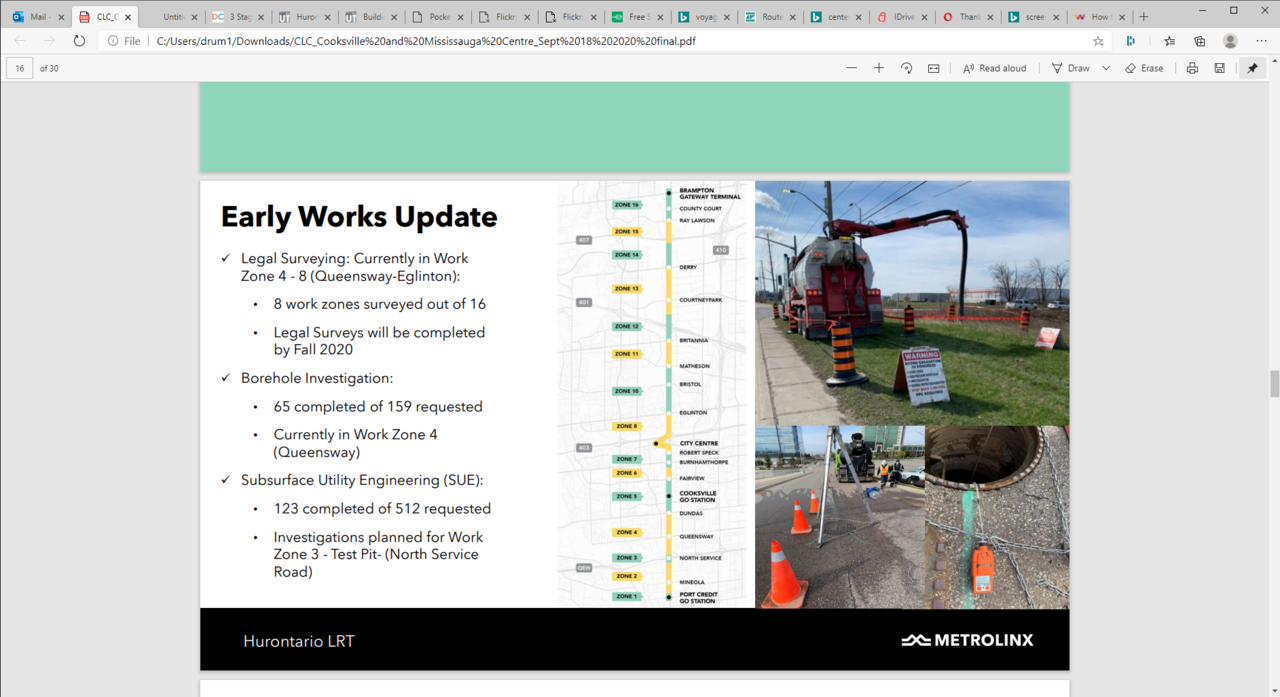Edit the page number field
The width and height of the screenshot is (1280, 697).
pyautogui.click(x=20, y=68)
